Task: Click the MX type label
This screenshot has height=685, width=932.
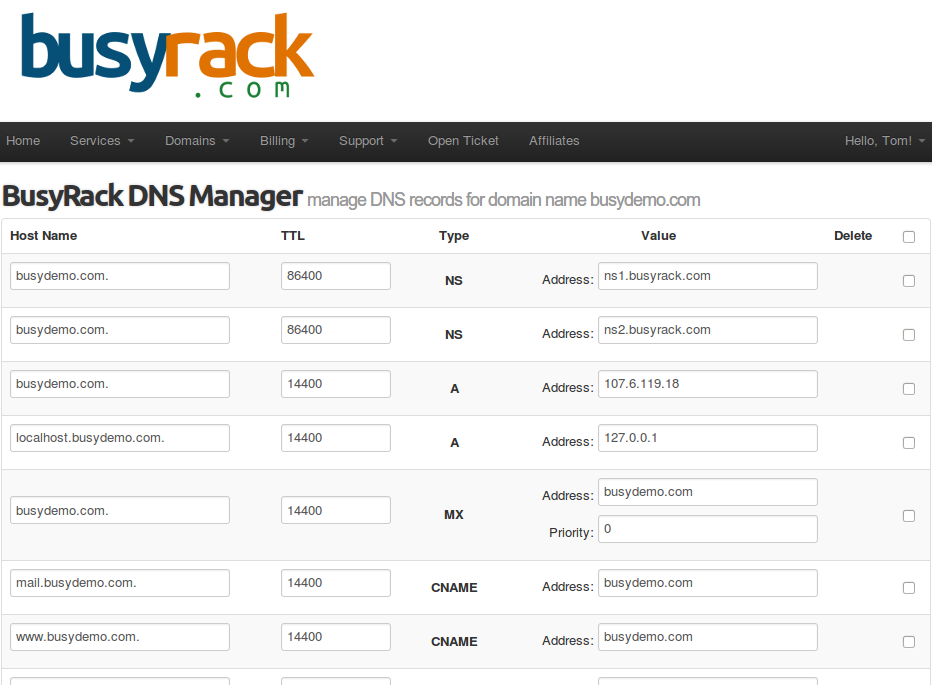Action: [454, 515]
